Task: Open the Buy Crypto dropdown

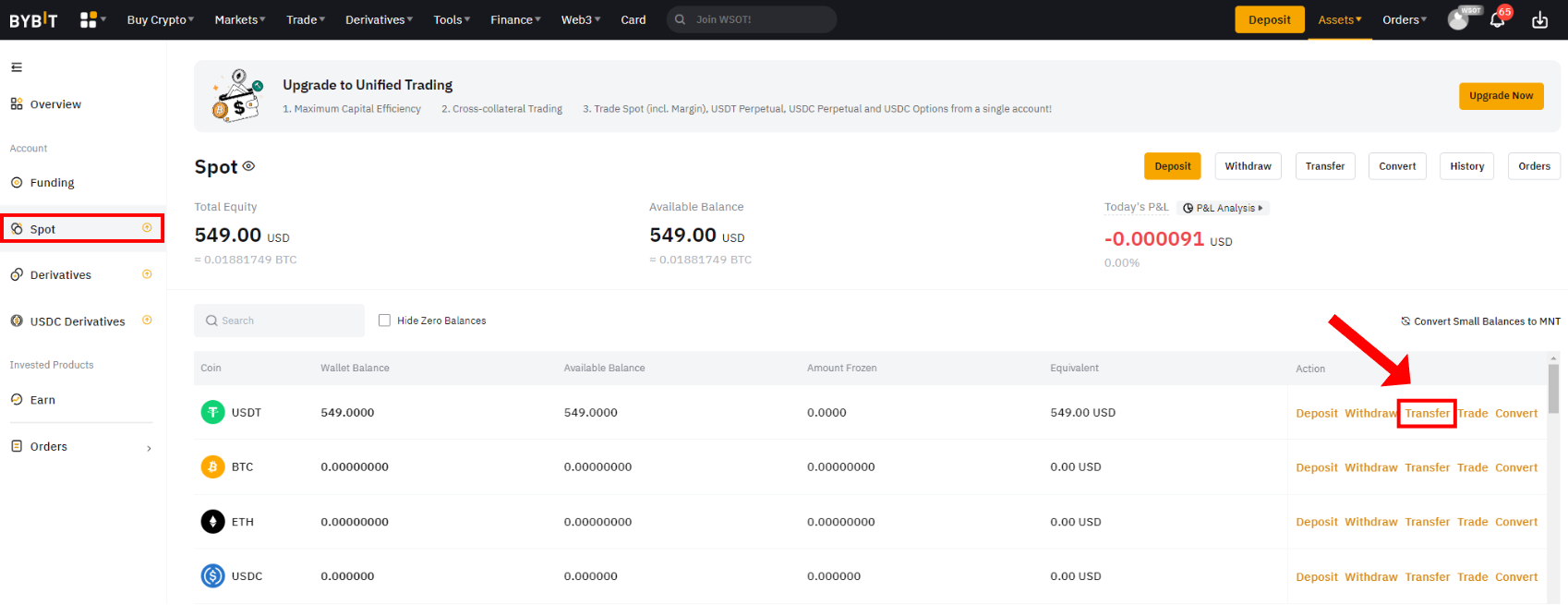Action: 161,19
